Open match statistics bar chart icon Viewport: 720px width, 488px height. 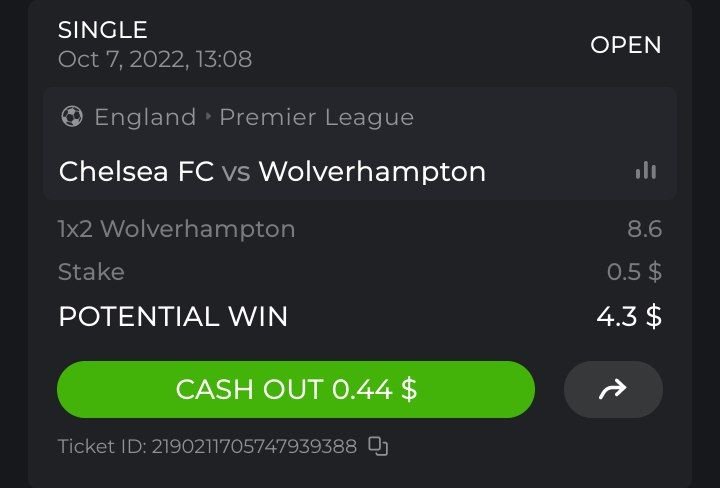(646, 171)
